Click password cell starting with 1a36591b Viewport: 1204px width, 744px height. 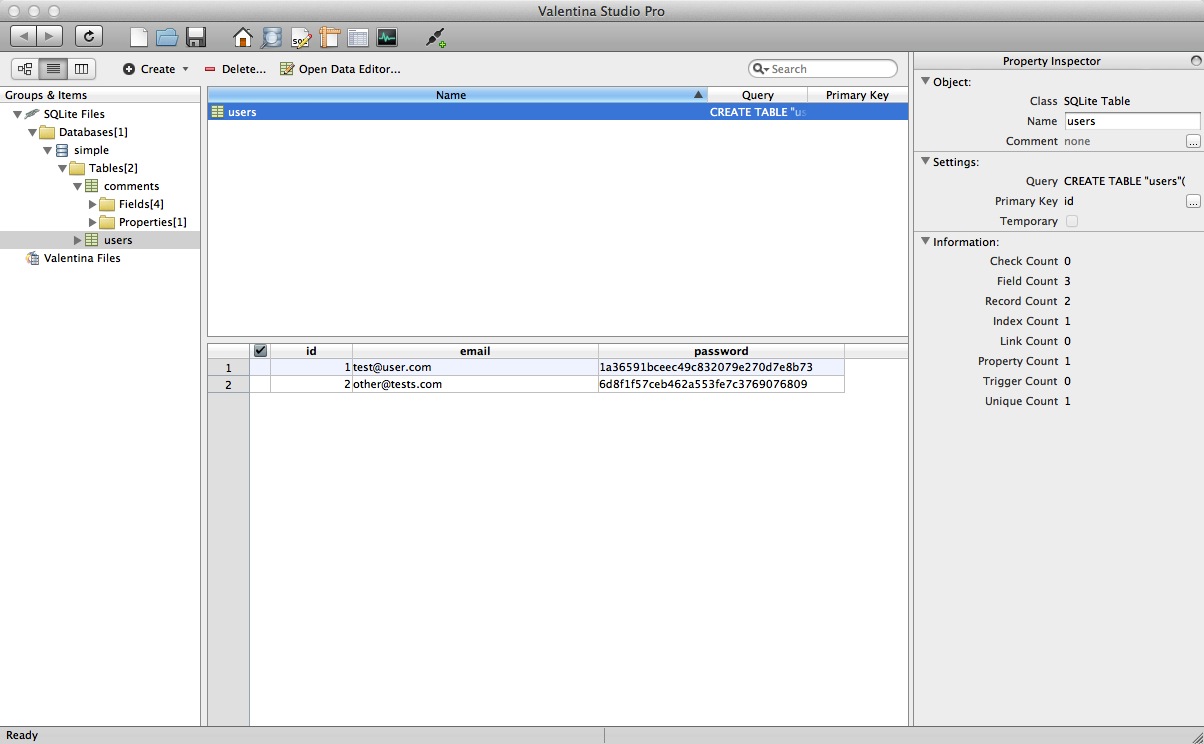point(721,367)
